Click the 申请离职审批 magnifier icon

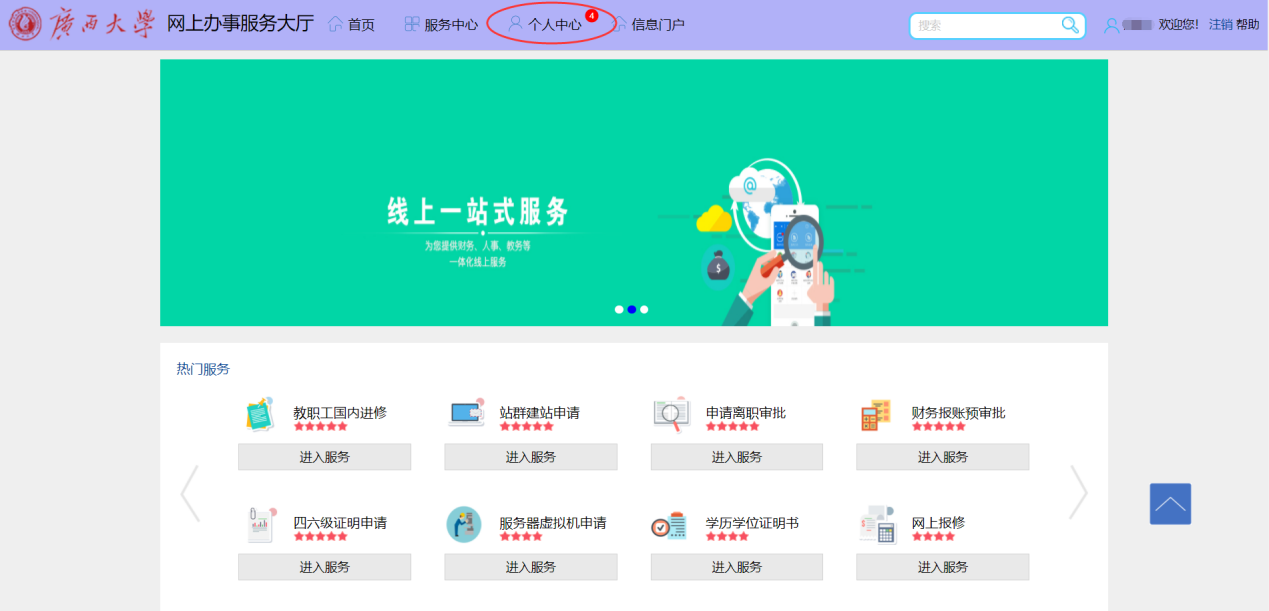(671, 414)
